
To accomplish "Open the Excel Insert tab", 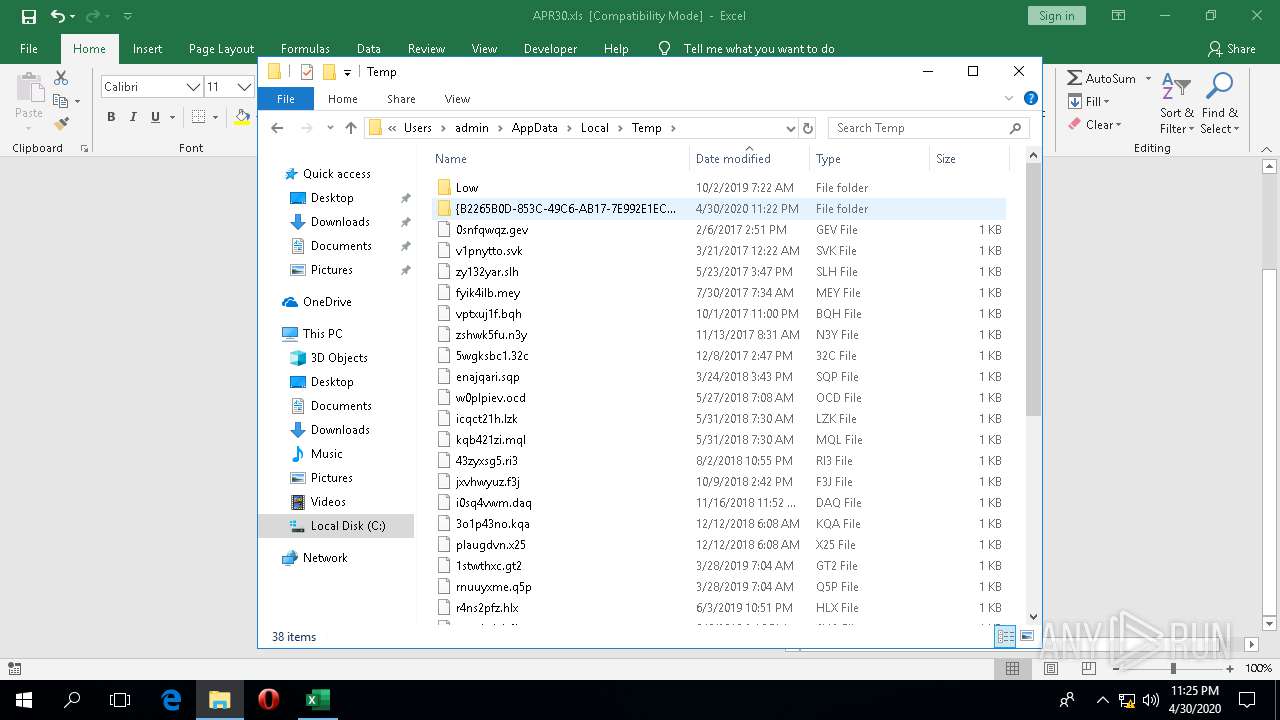I will tap(147, 48).
